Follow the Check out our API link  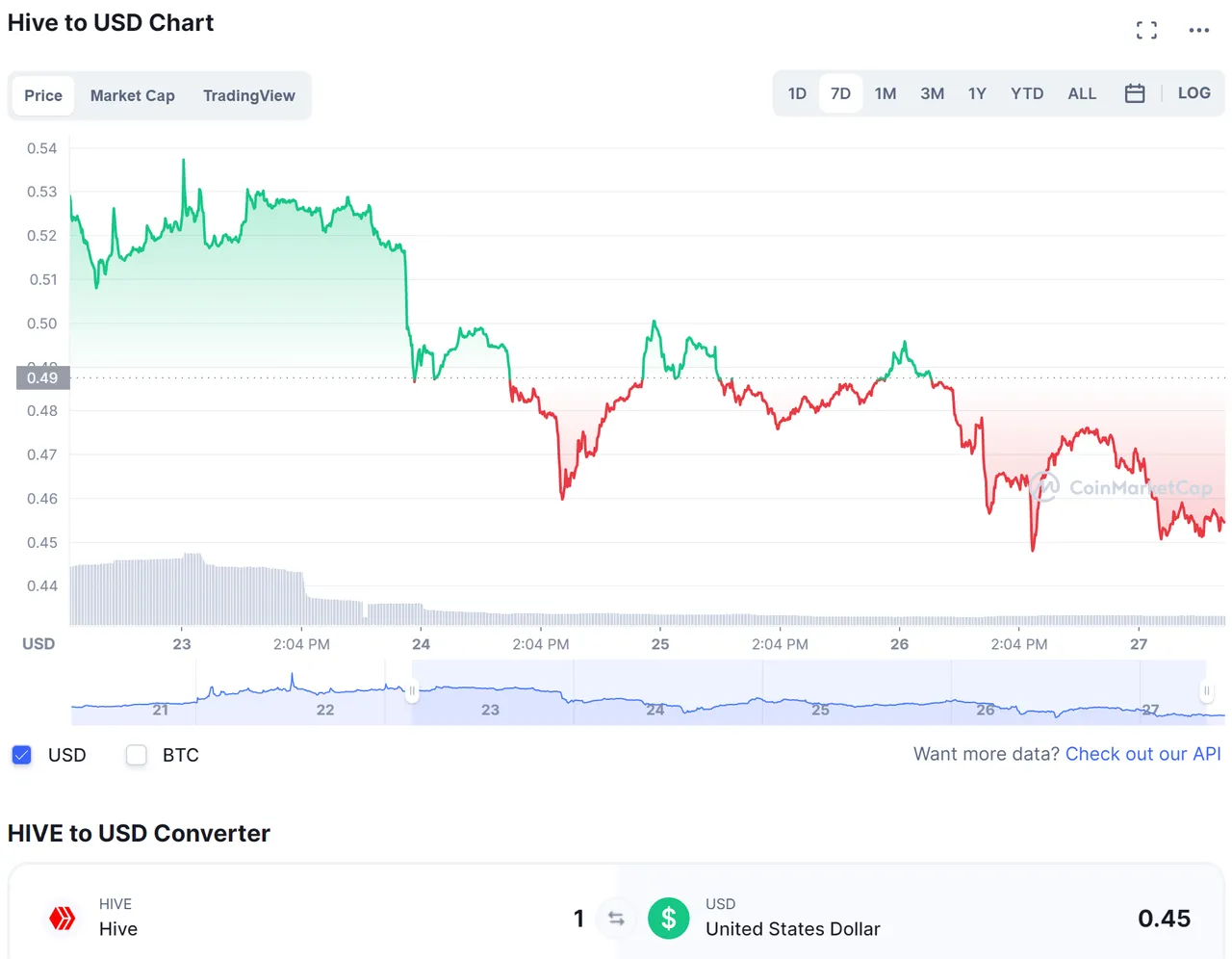pos(1143,754)
